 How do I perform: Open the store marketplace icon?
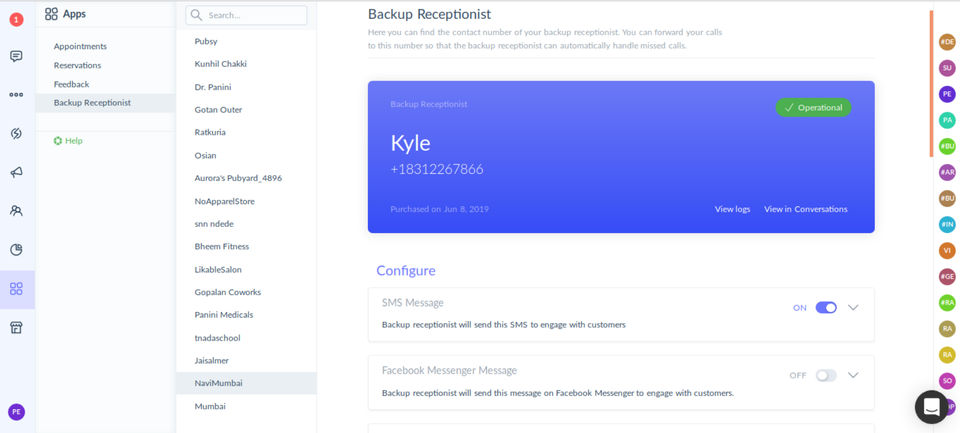coord(16,327)
